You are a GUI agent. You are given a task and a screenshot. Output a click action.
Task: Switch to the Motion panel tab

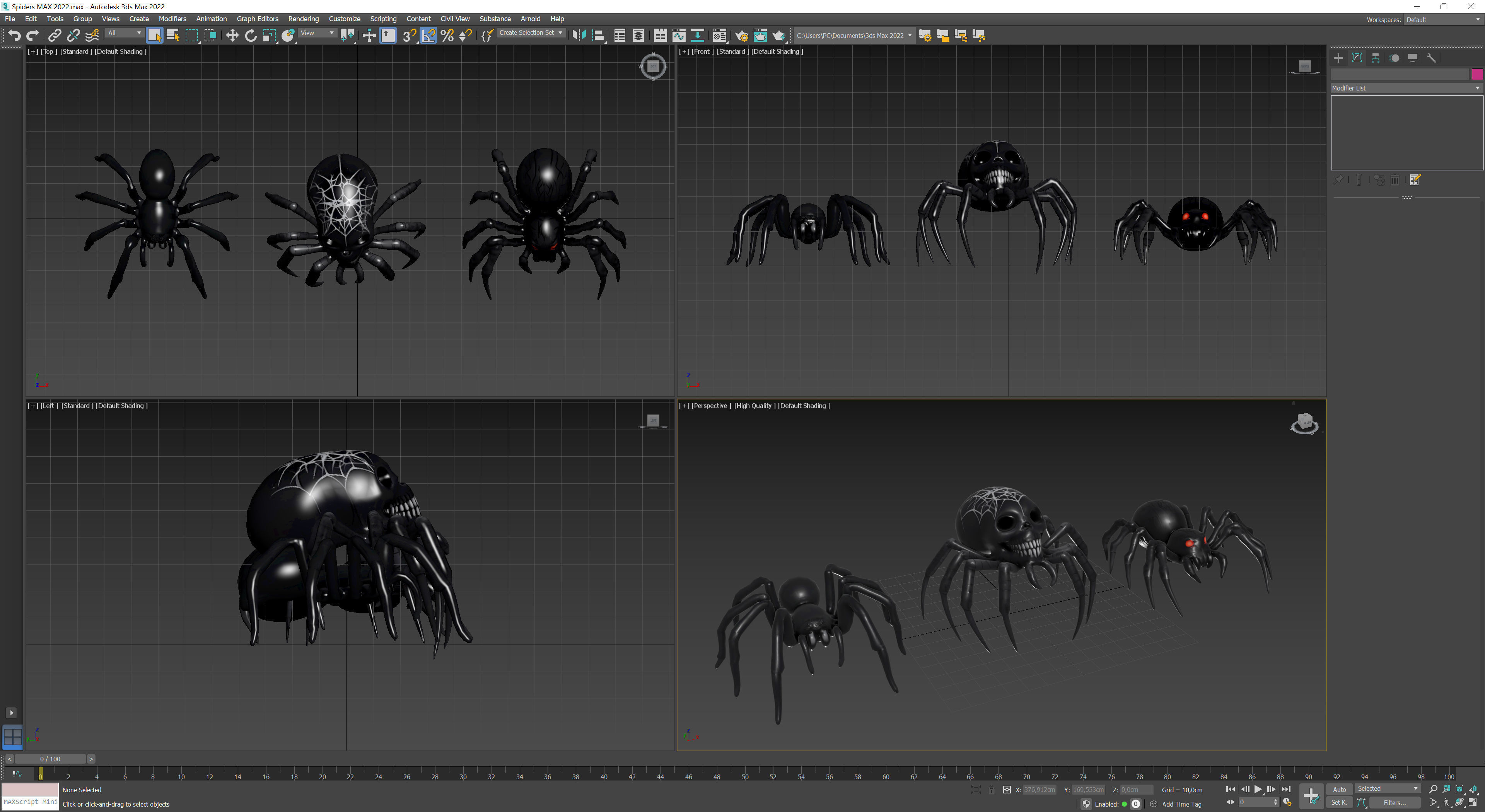[x=1394, y=58]
